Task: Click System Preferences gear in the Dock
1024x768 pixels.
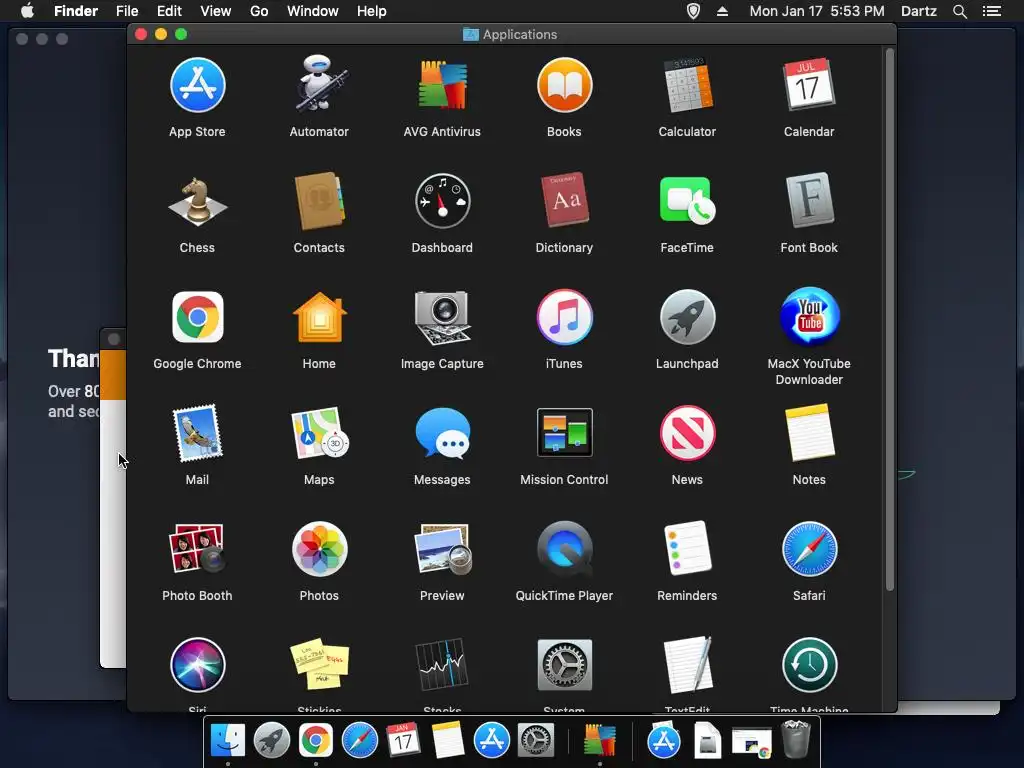Action: (x=536, y=741)
